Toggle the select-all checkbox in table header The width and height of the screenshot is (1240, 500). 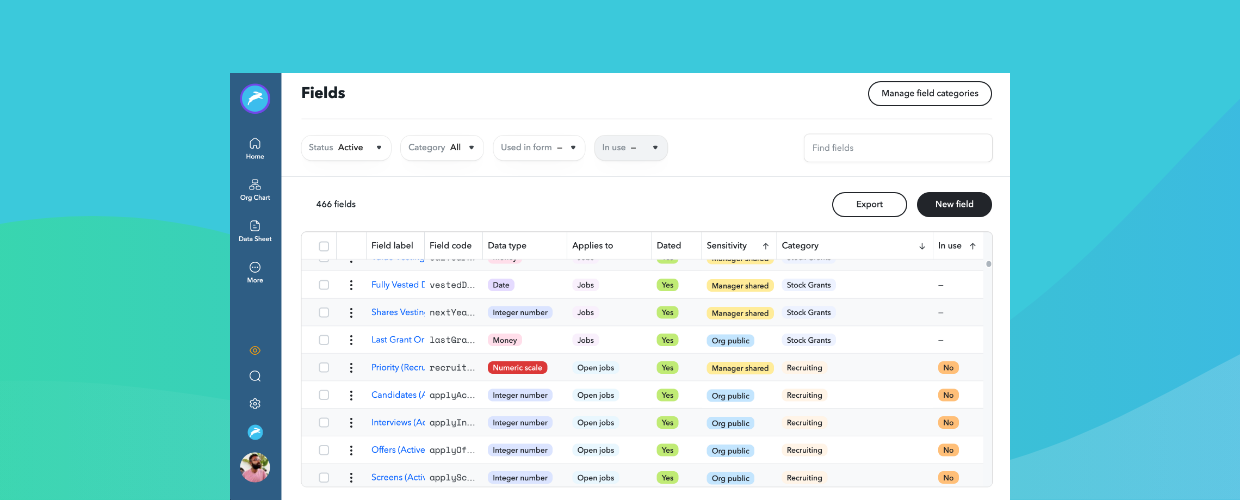click(324, 246)
